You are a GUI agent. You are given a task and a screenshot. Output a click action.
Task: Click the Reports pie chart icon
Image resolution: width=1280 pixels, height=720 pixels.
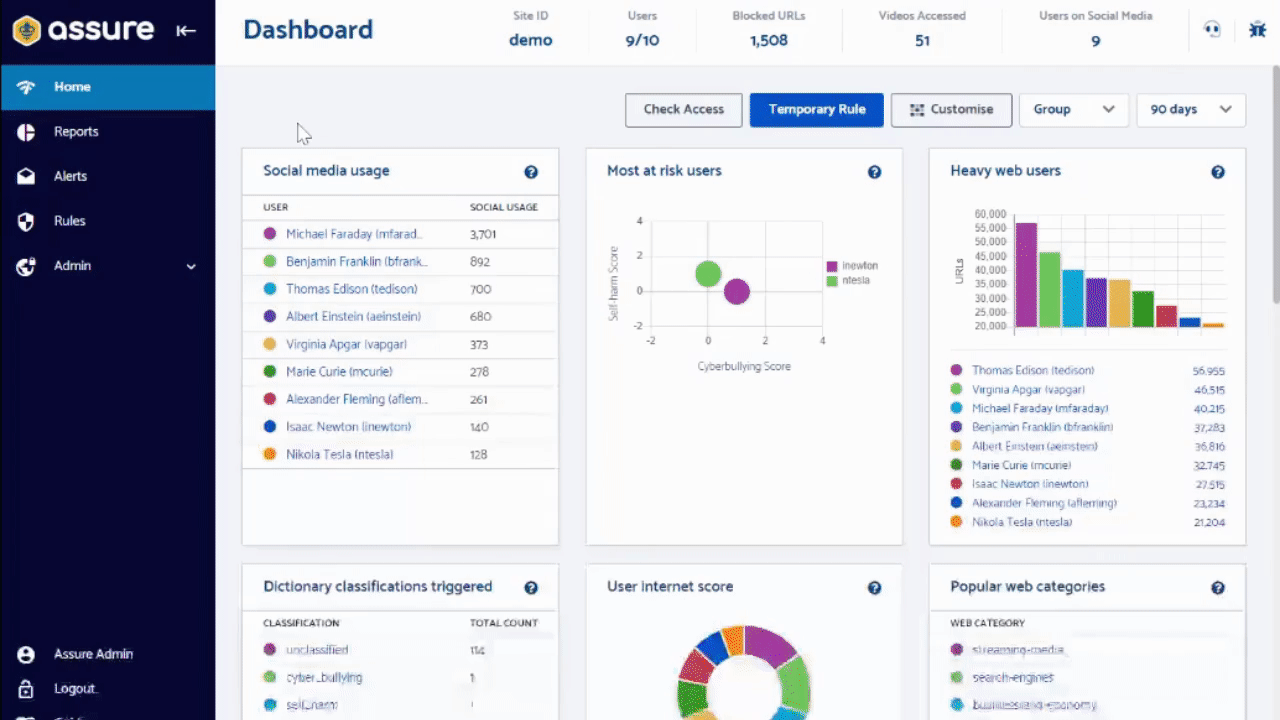(26, 132)
